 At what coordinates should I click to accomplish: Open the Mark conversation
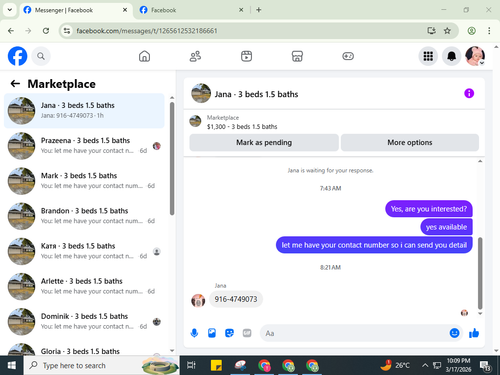tap(84, 181)
